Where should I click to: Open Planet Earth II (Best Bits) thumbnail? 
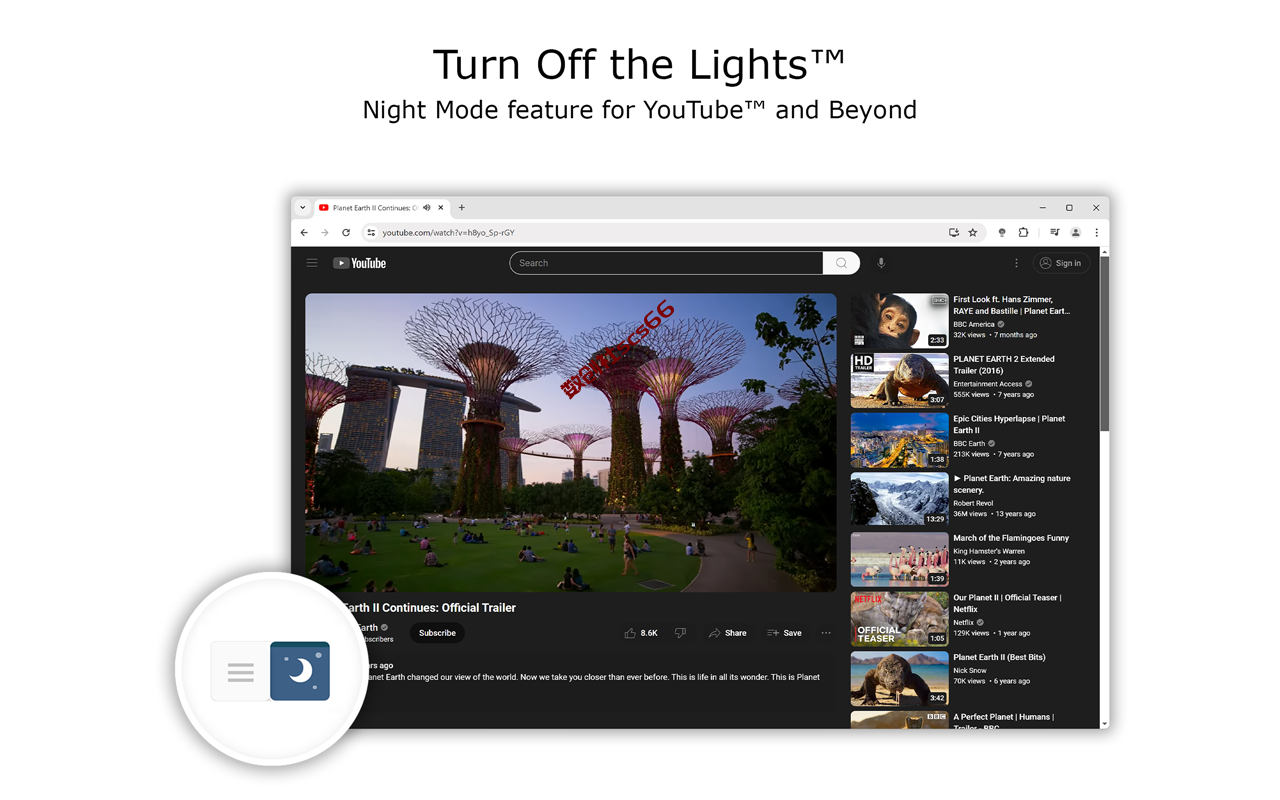pyautogui.click(x=899, y=678)
